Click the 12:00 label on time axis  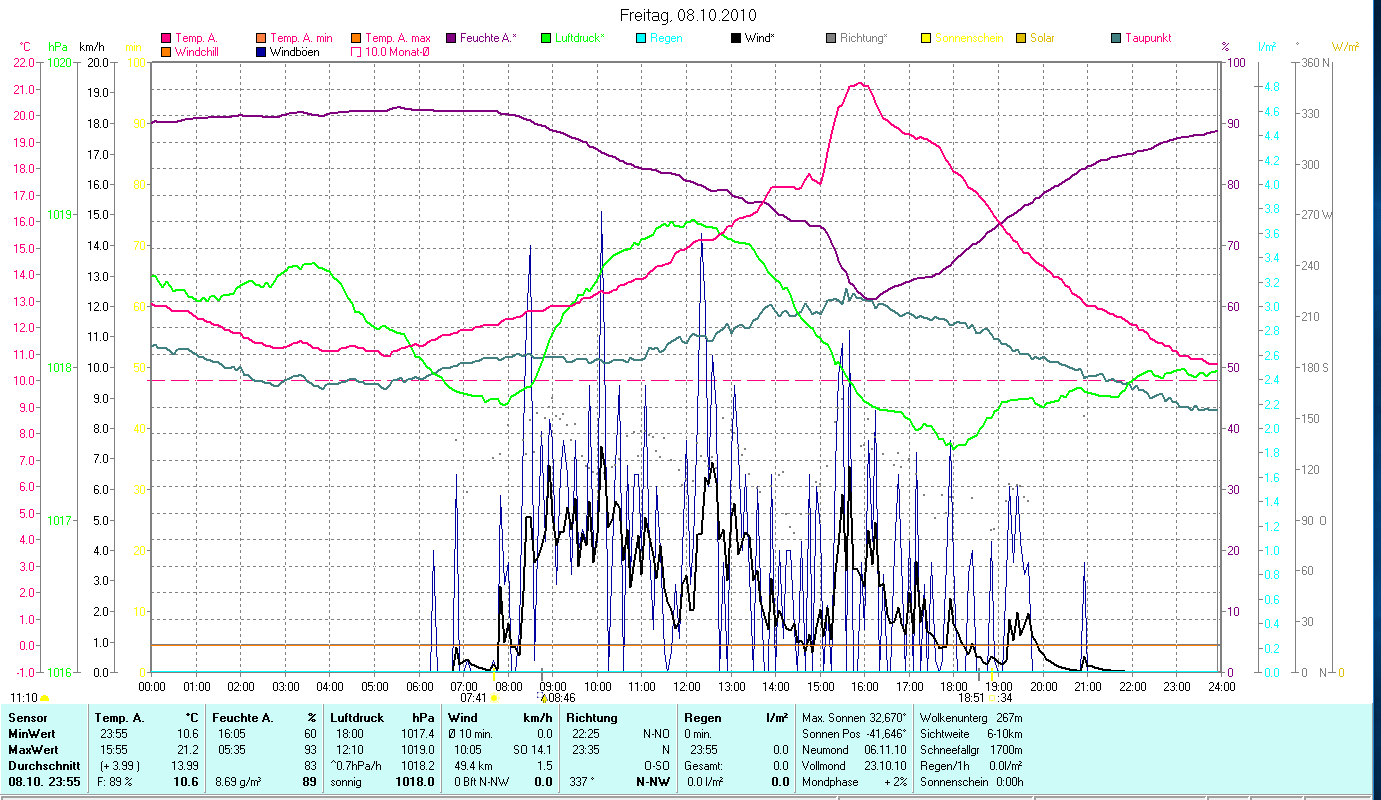[687, 686]
